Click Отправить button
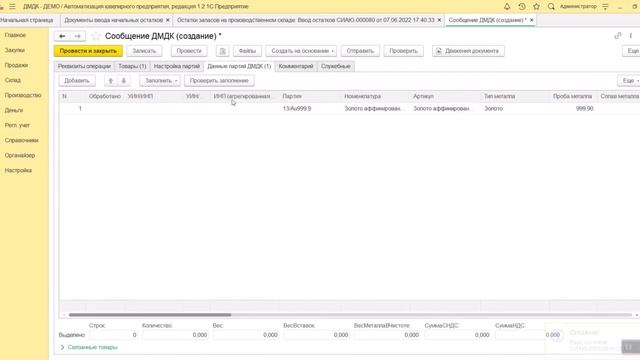640x360 pixels. 360,51
